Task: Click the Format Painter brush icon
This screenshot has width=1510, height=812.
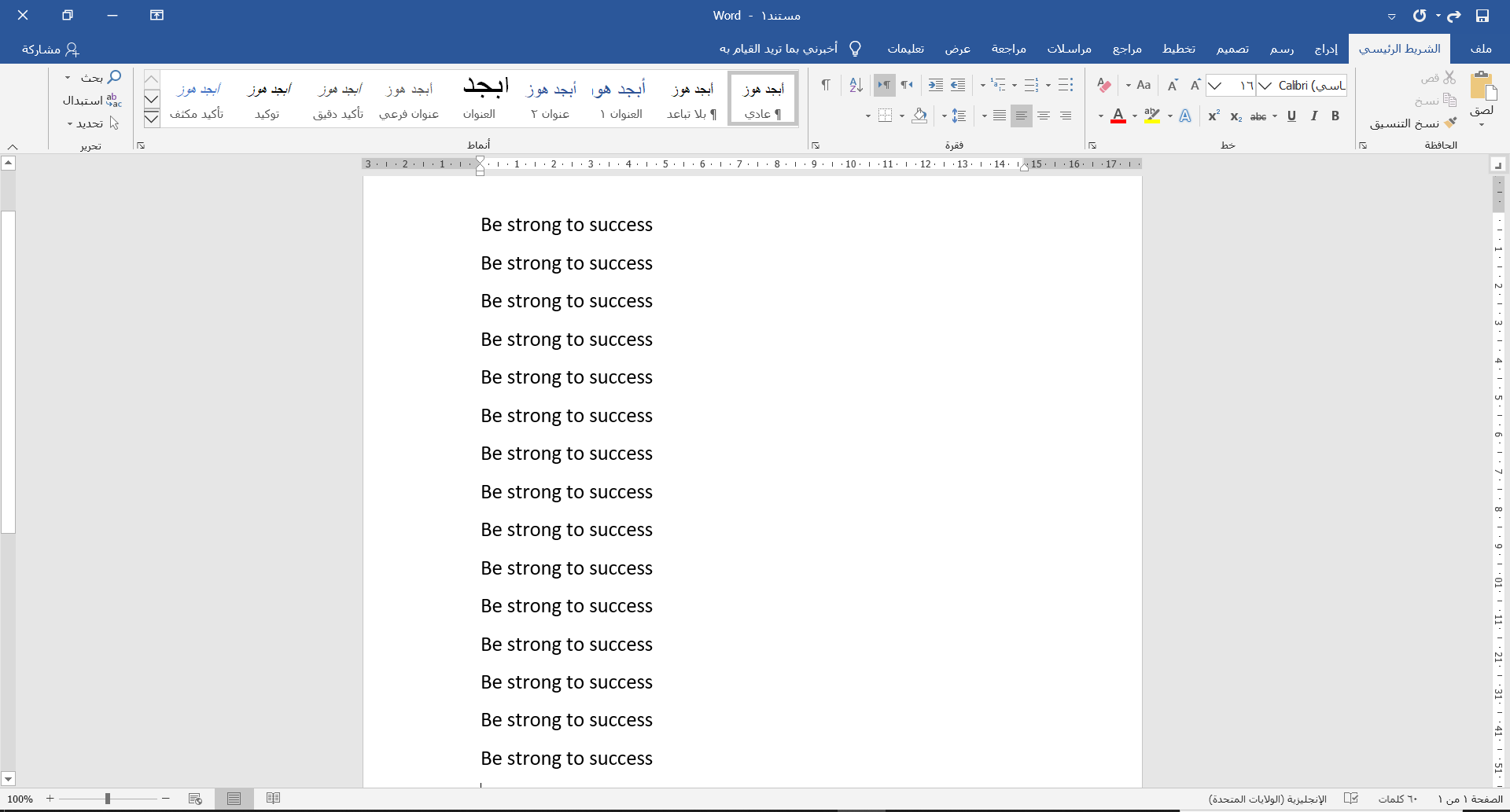Action: point(1451,123)
